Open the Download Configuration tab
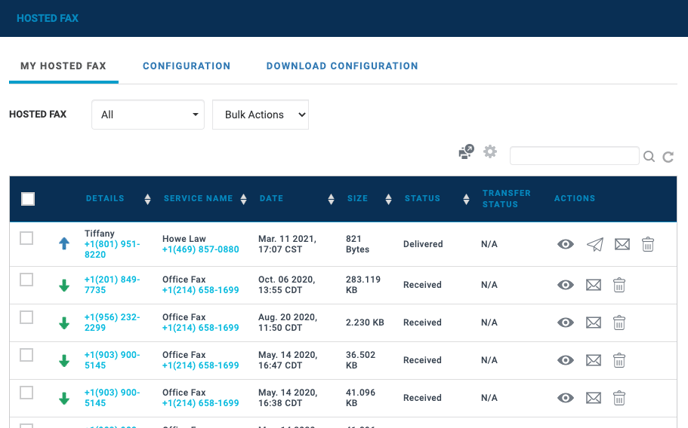Viewport: 688px width, 428px height. [342, 66]
